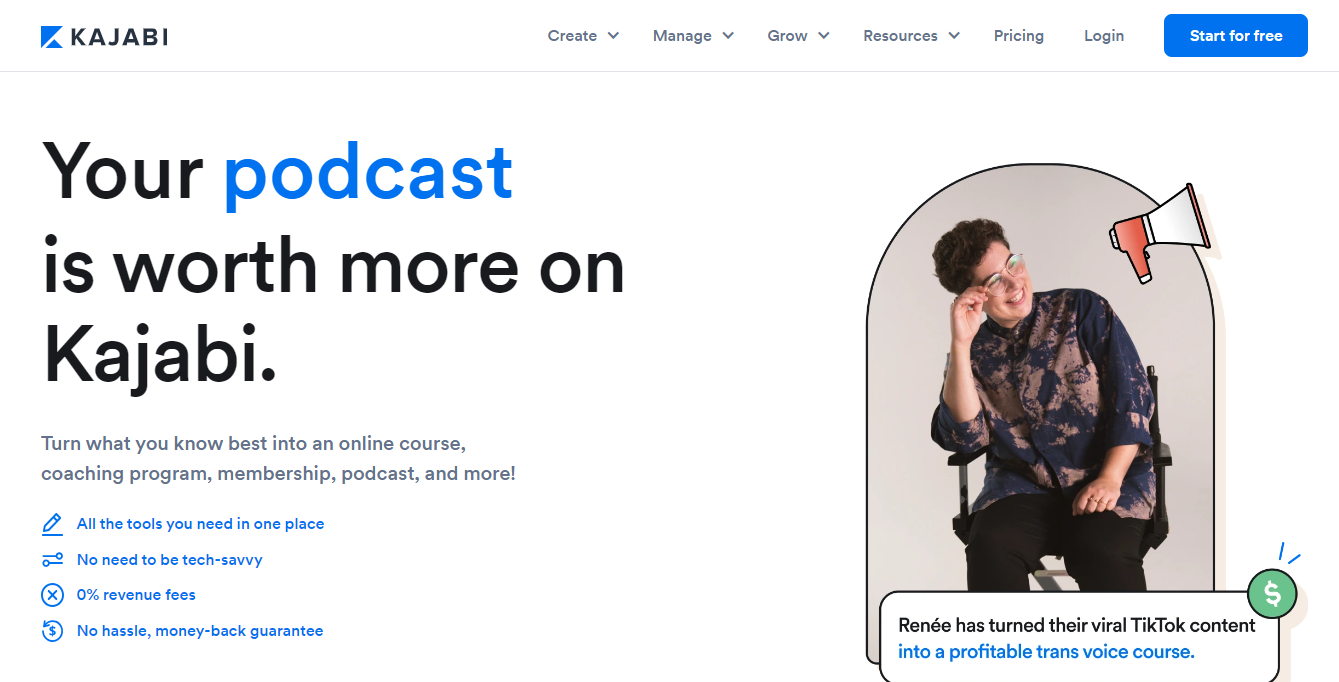
Task: Click the 'is worth more on' headline line
Action: (333, 264)
